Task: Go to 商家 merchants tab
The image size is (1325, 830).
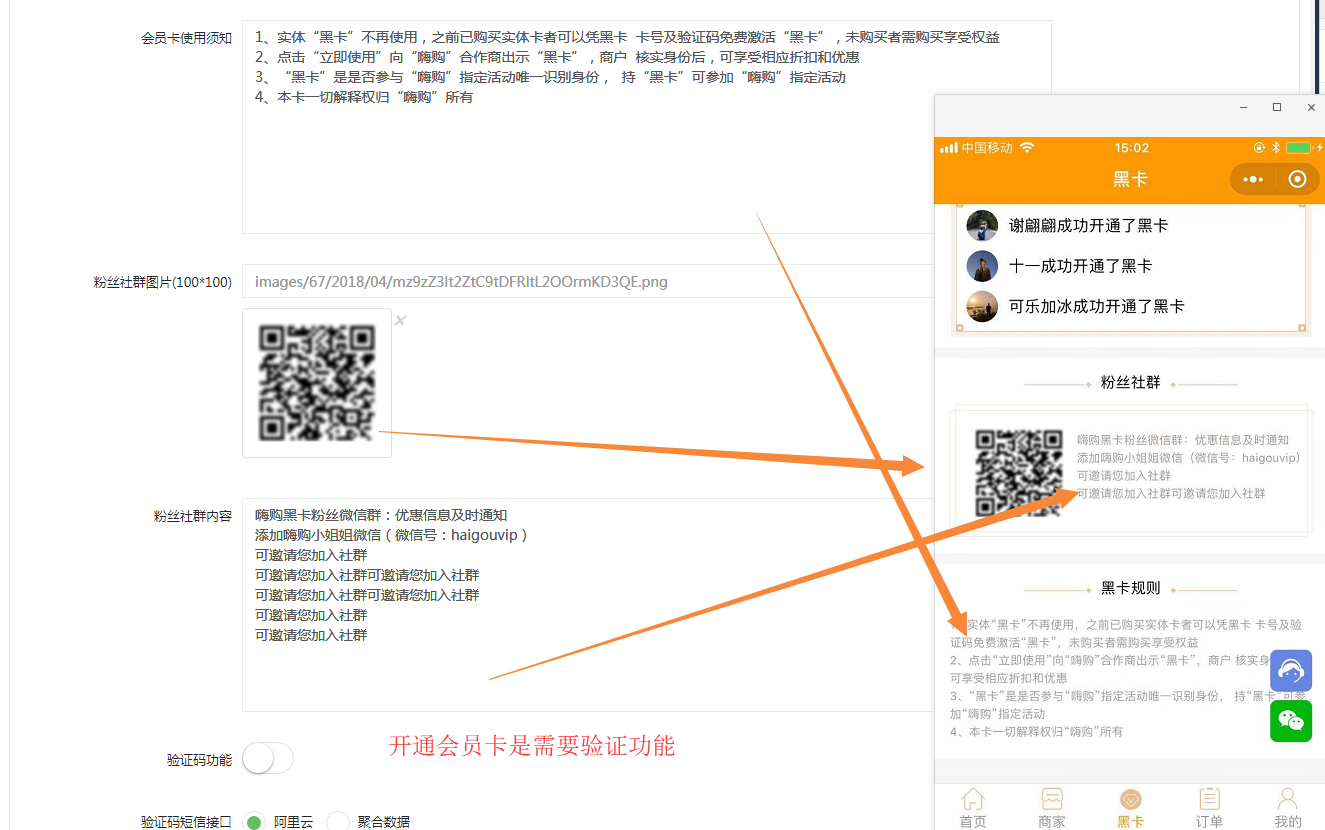Action: (1052, 808)
